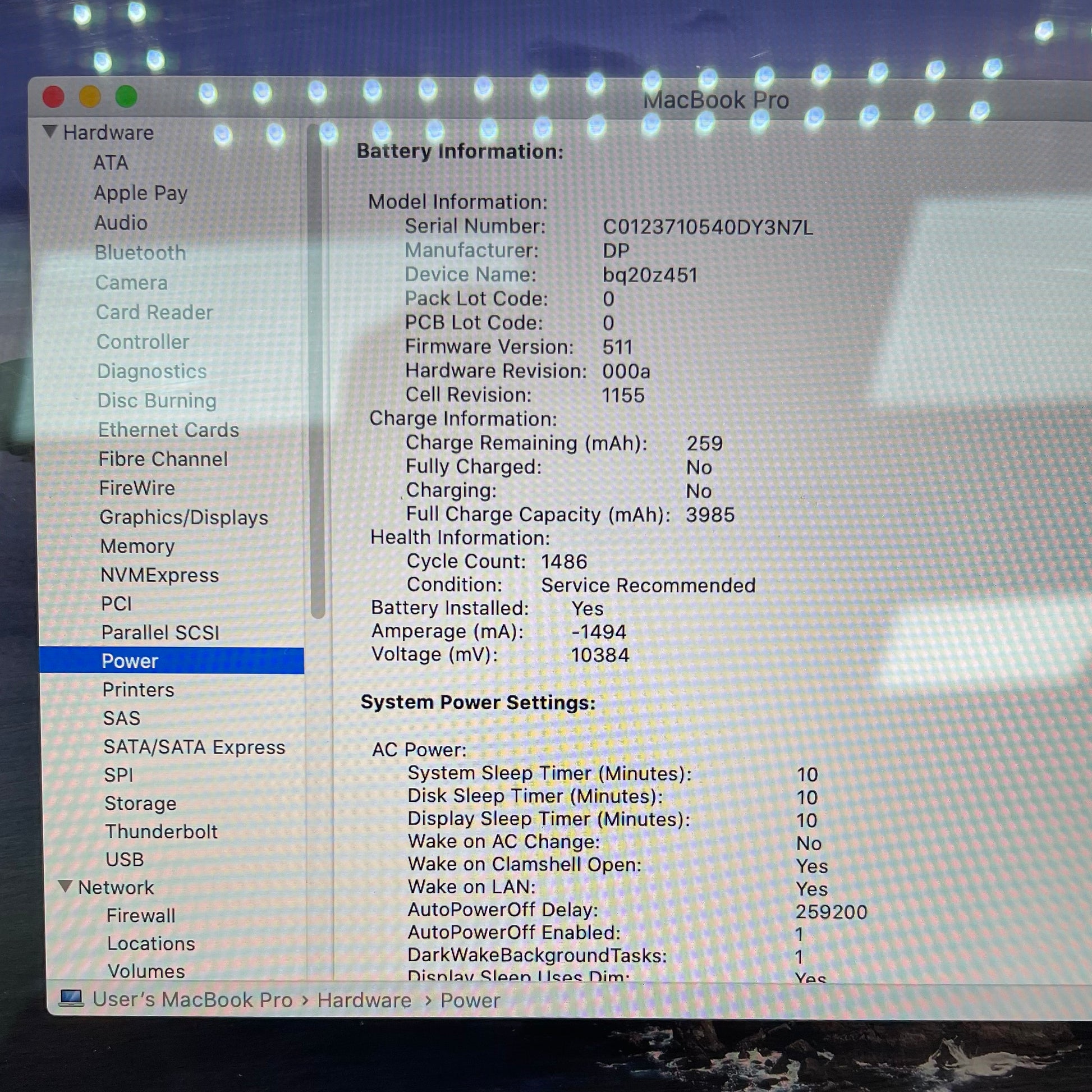
Task: Select USB in the sidebar
Action: (125, 860)
